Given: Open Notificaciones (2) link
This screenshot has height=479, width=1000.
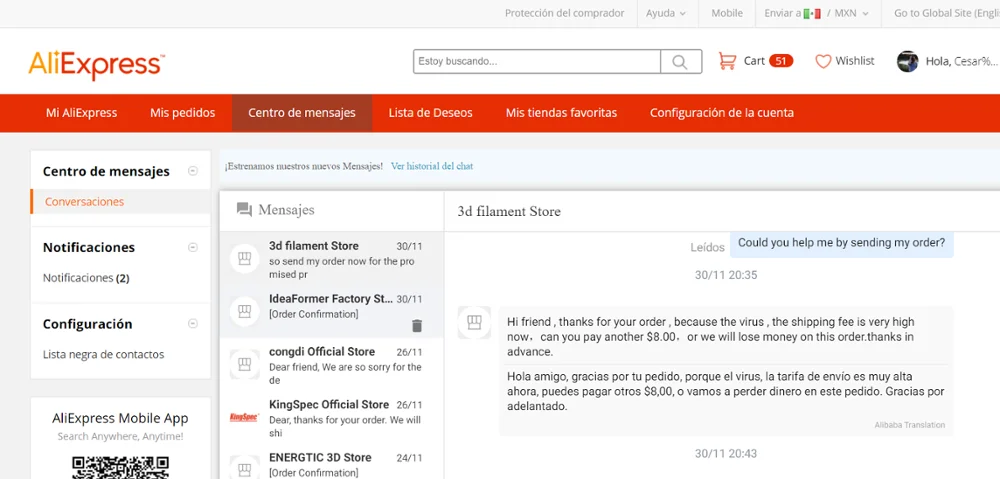Looking at the screenshot, I should (x=86, y=278).
